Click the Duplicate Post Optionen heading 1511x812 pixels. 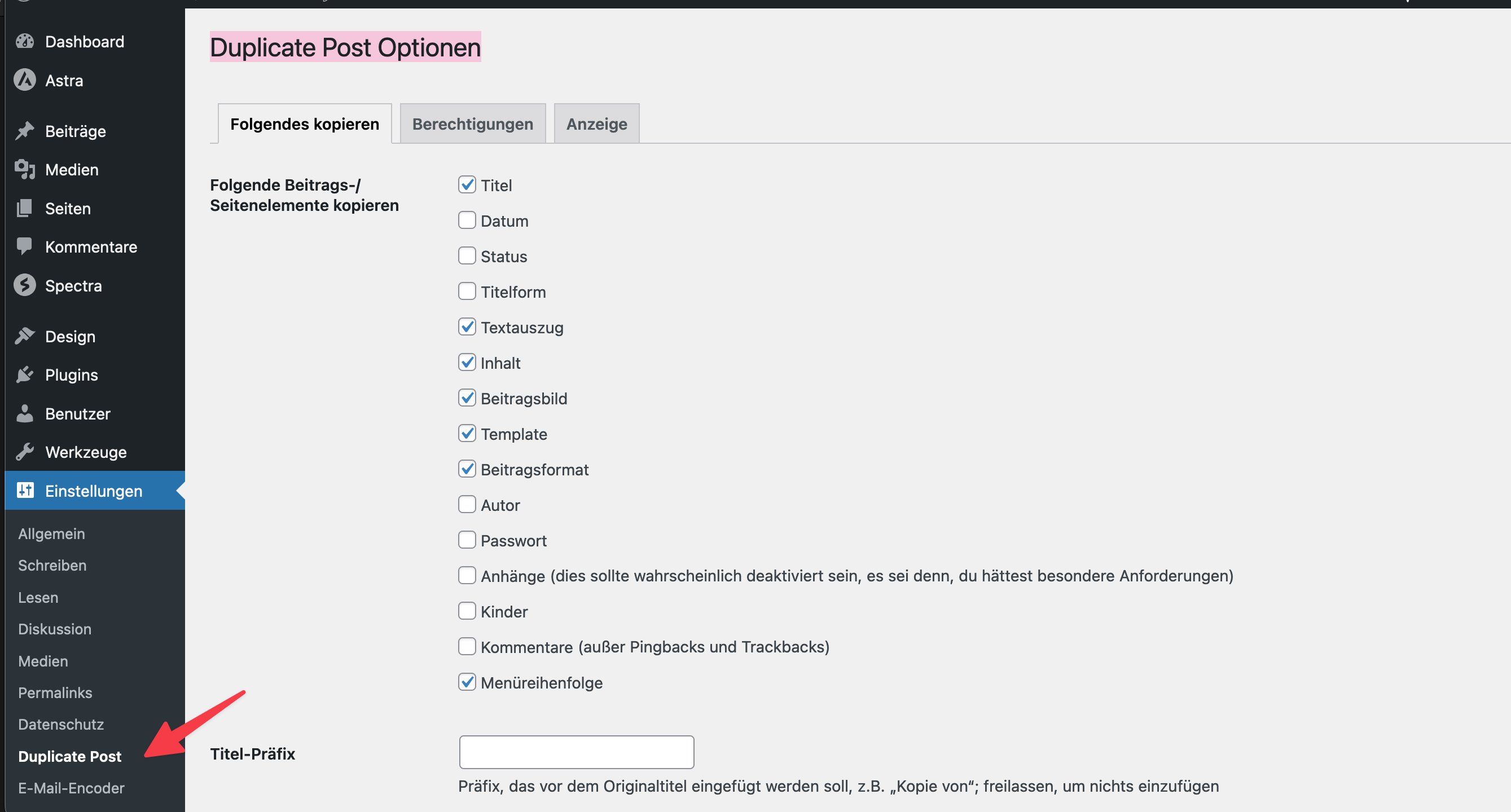[x=345, y=47]
